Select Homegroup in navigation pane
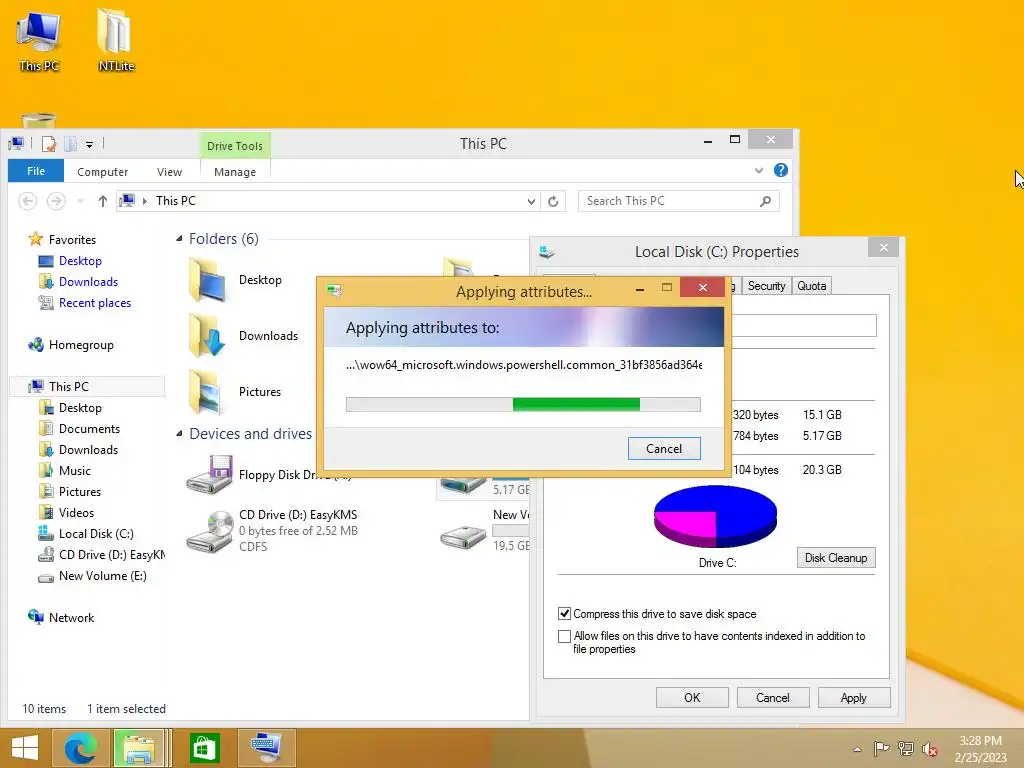 tap(71, 345)
